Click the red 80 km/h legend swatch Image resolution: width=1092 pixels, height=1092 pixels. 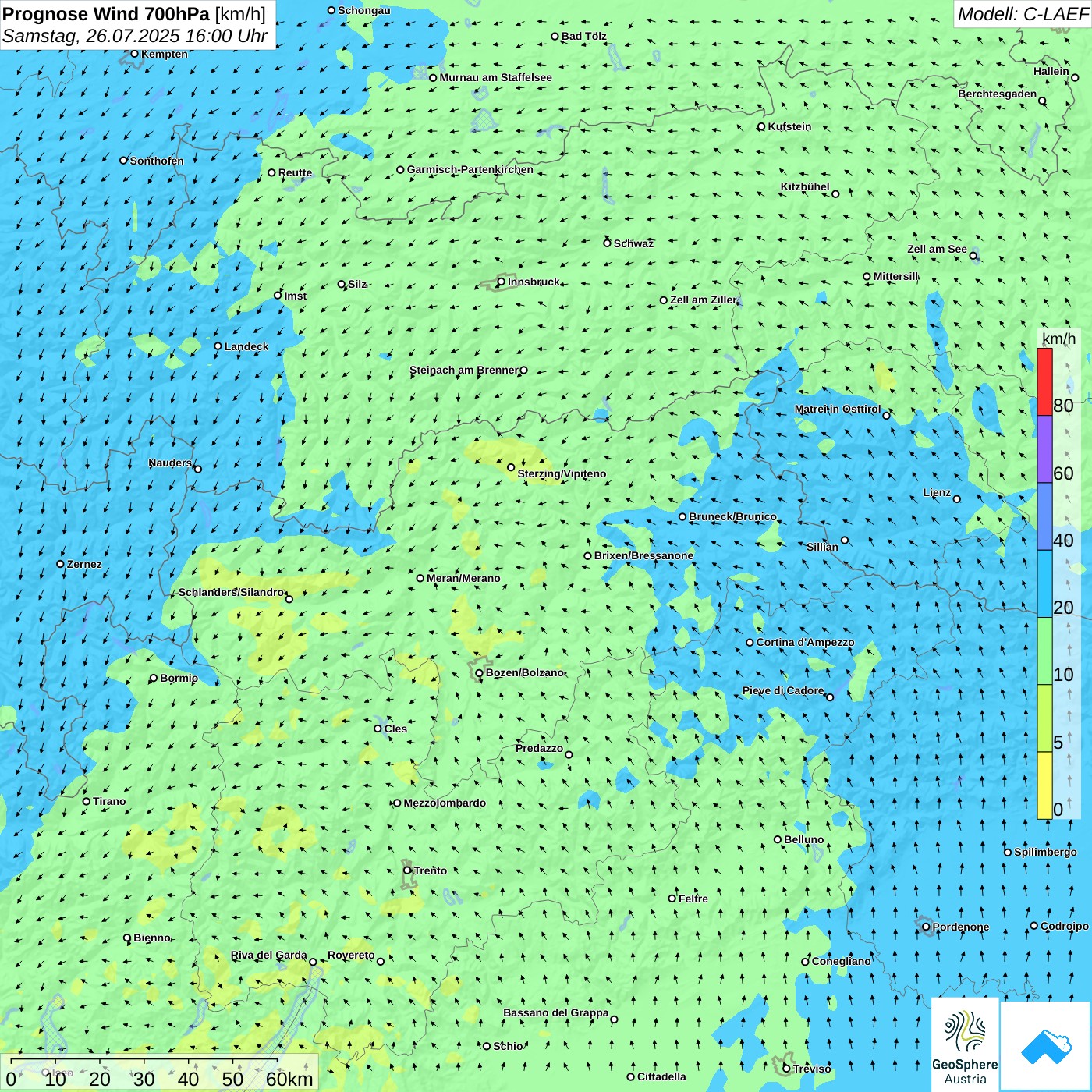(1044, 381)
